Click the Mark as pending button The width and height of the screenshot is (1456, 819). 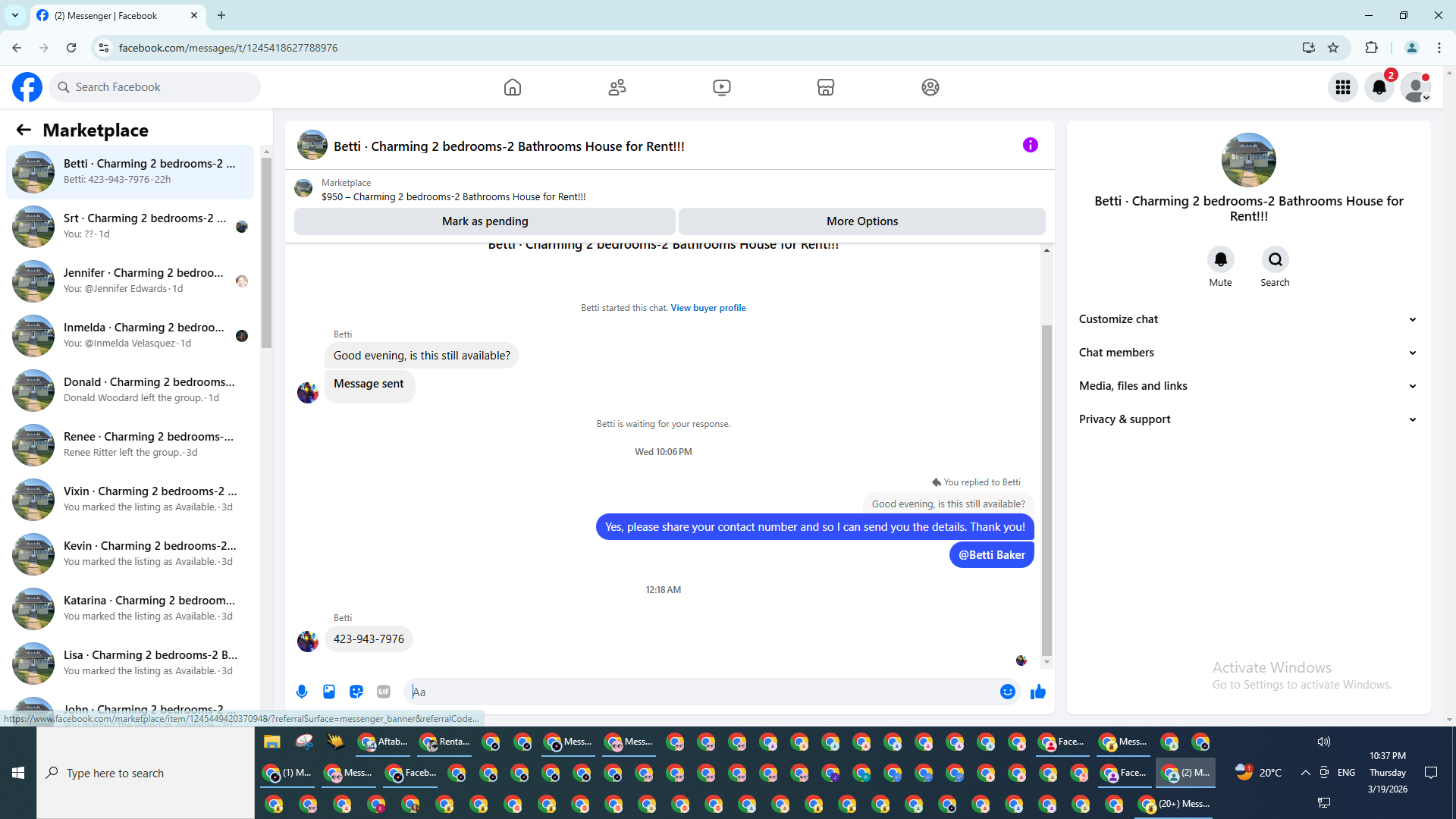(485, 221)
